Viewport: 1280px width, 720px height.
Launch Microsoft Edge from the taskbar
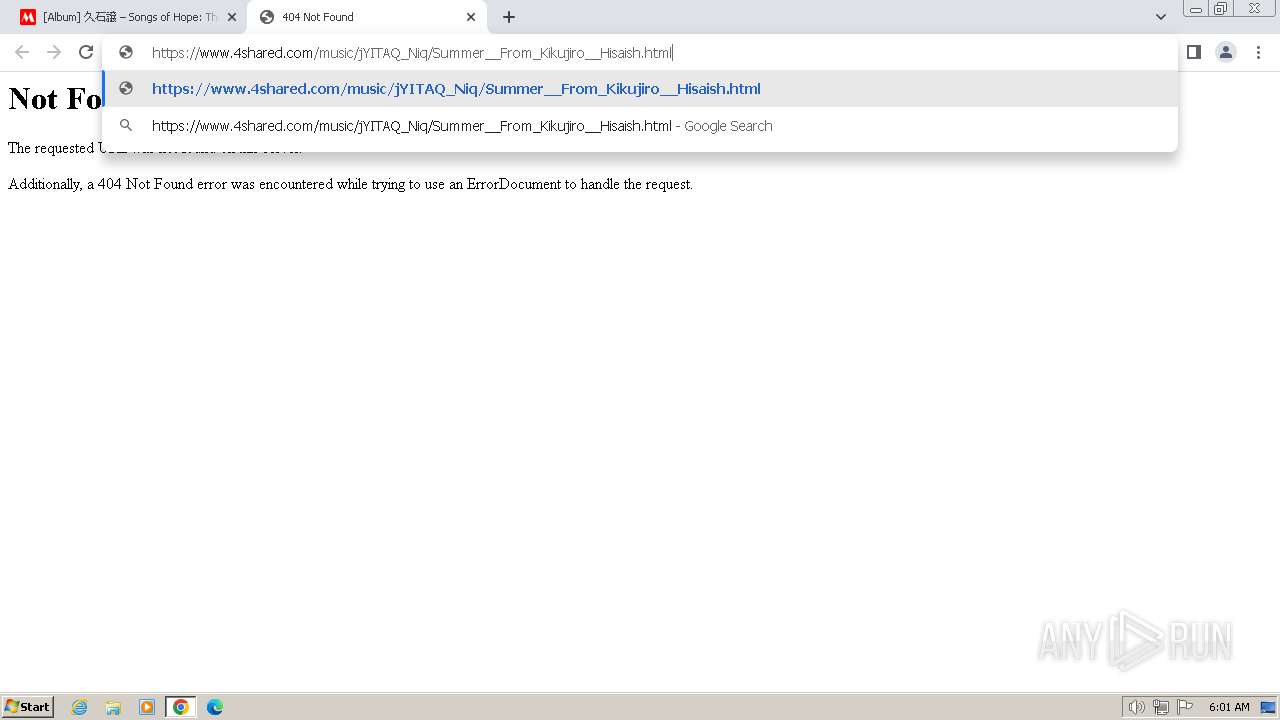point(215,707)
